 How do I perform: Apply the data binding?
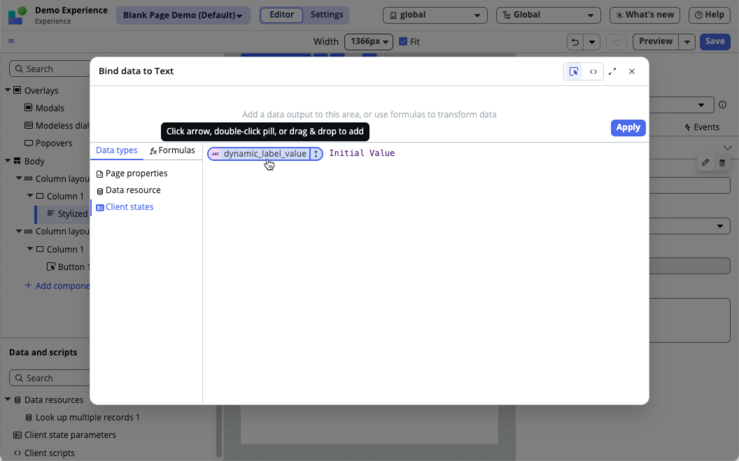628,128
